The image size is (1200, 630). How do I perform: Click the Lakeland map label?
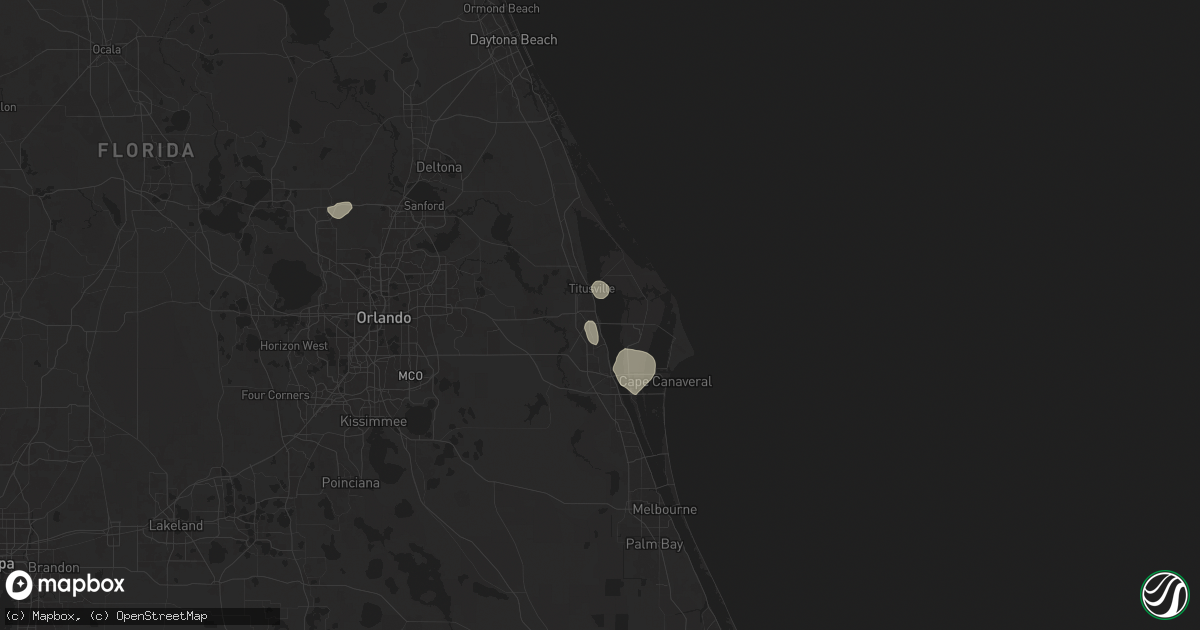pos(175,526)
